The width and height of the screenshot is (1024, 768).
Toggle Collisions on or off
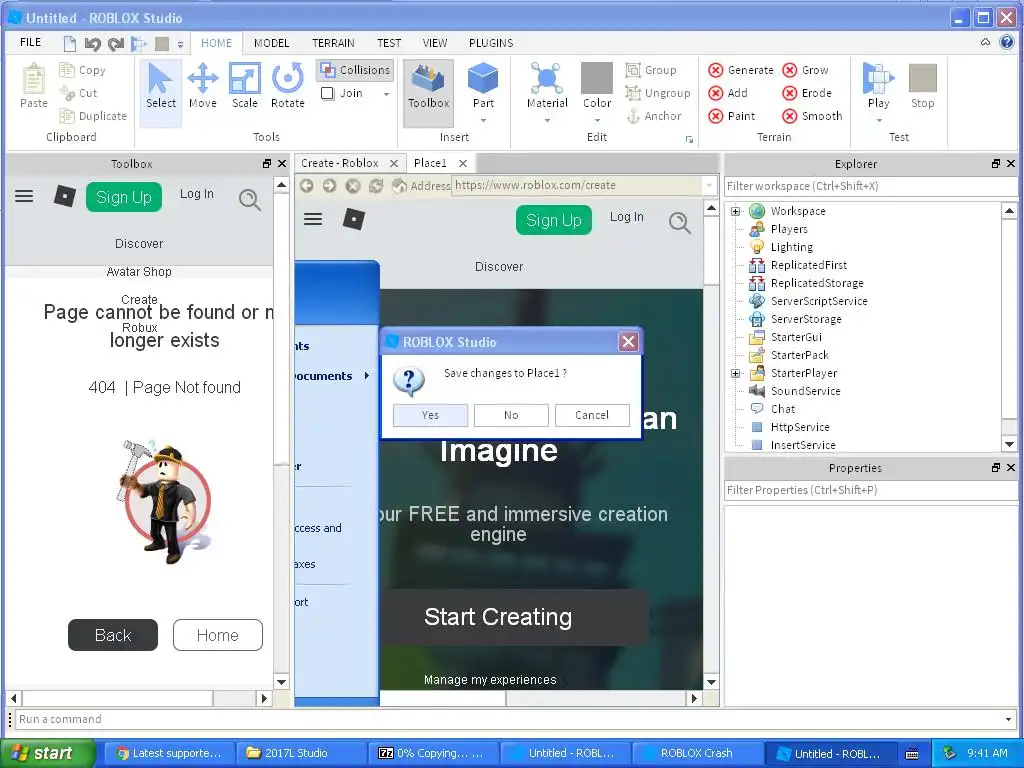click(355, 70)
